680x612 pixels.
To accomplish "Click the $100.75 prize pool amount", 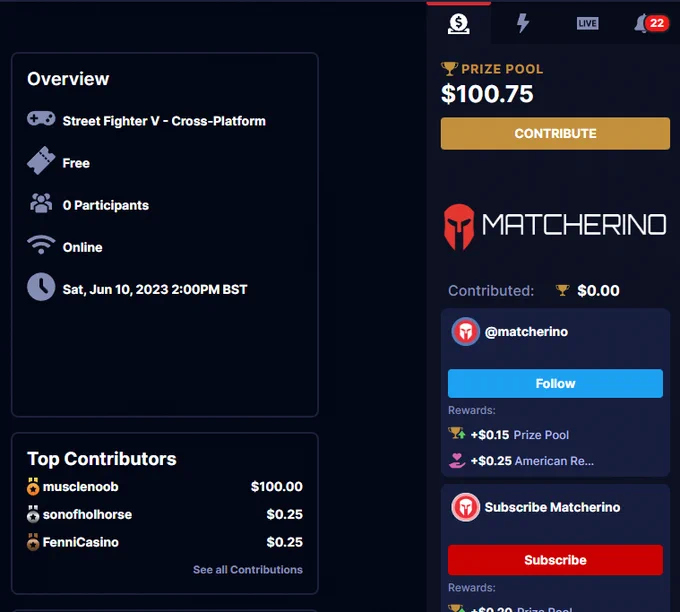I will pyautogui.click(x=487, y=94).
